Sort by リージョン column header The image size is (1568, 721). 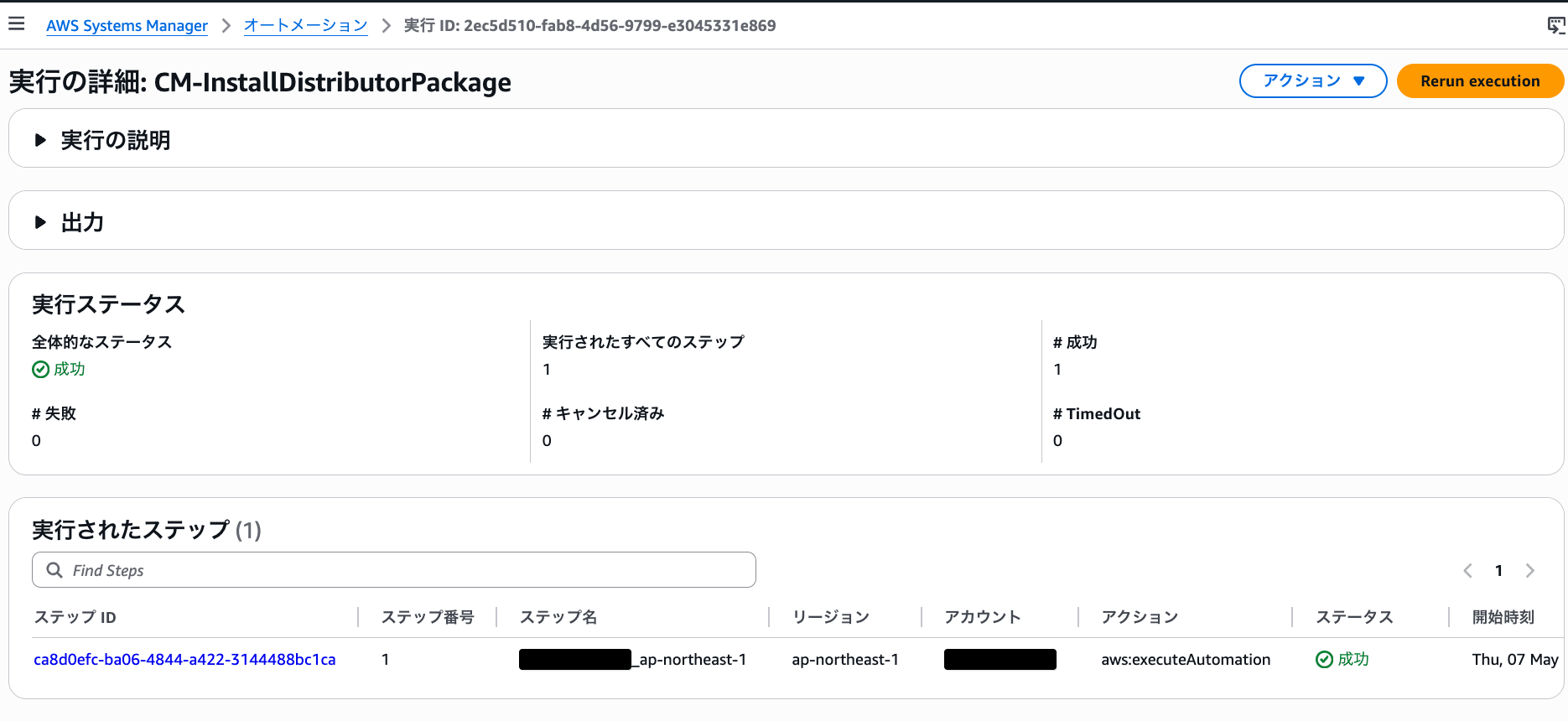tap(831, 617)
